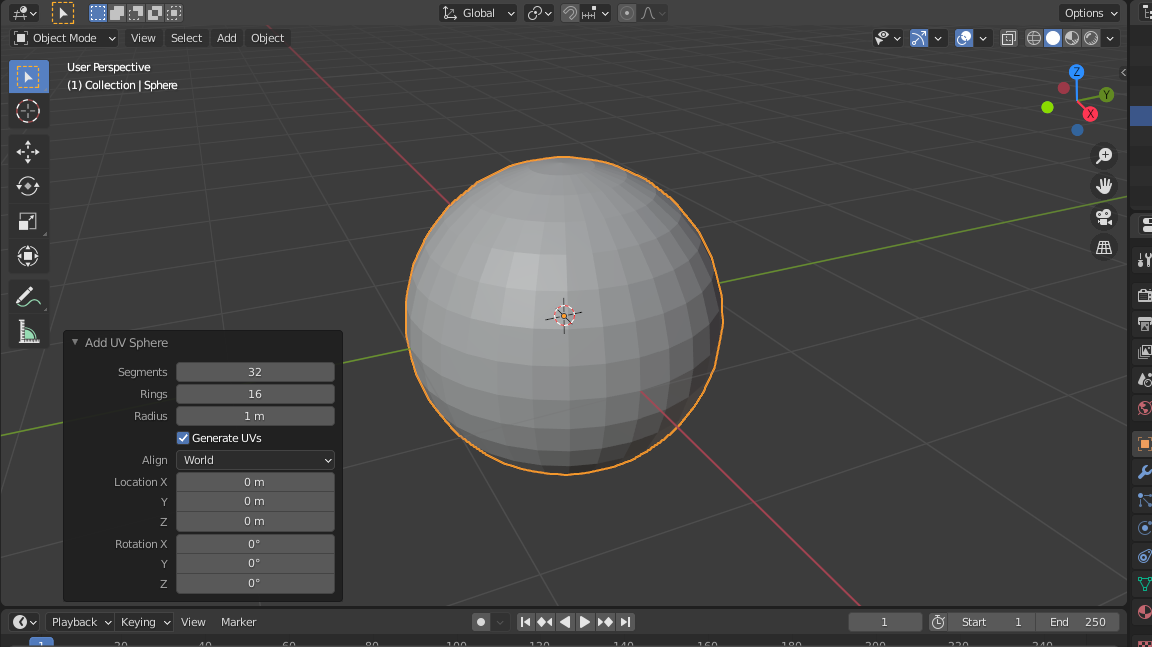The height and width of the screenshot is (647, 1152).
Task: Toggle X-ray mode
Action: point(1009,38)
